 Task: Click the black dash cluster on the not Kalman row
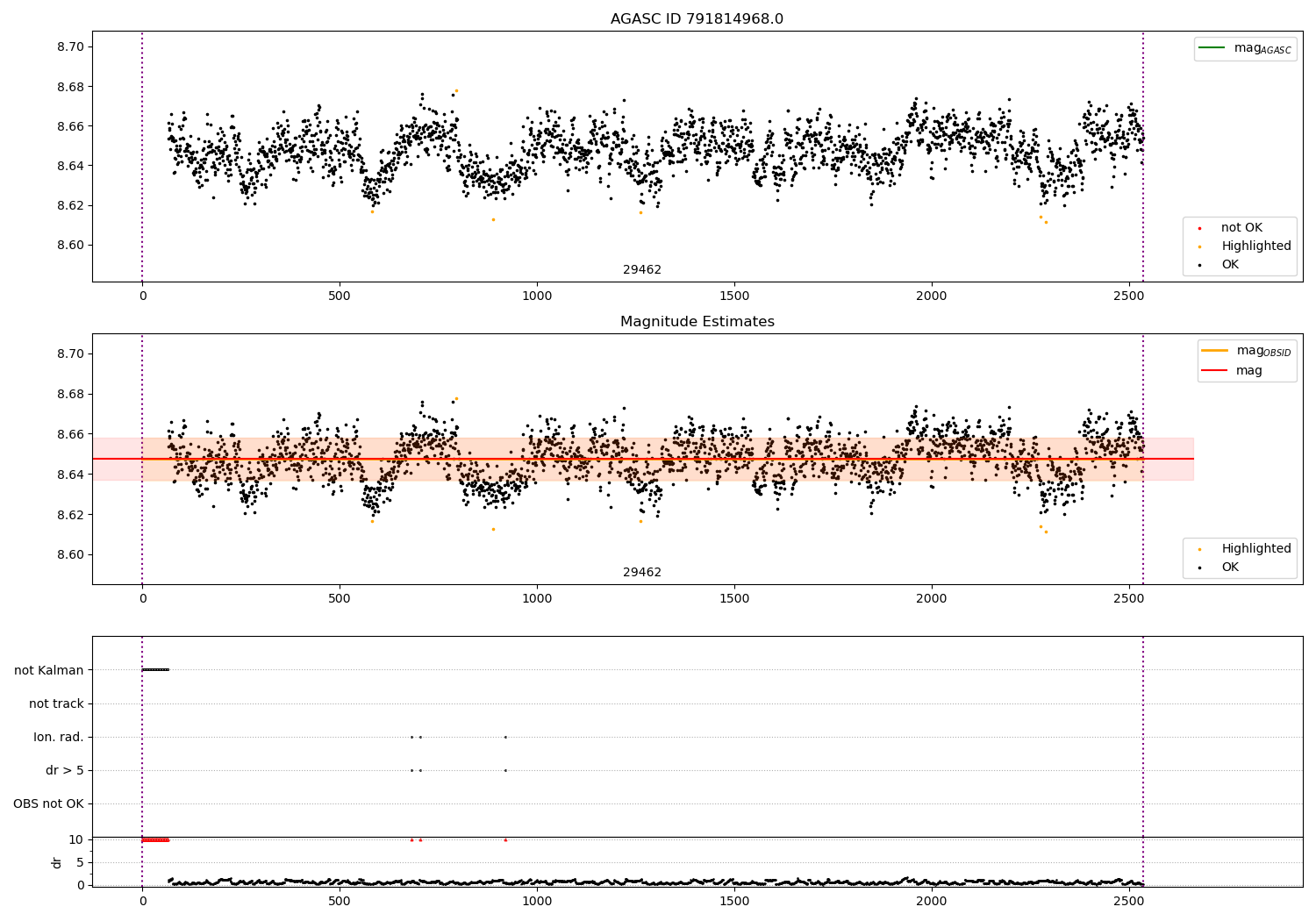[155, 670]
